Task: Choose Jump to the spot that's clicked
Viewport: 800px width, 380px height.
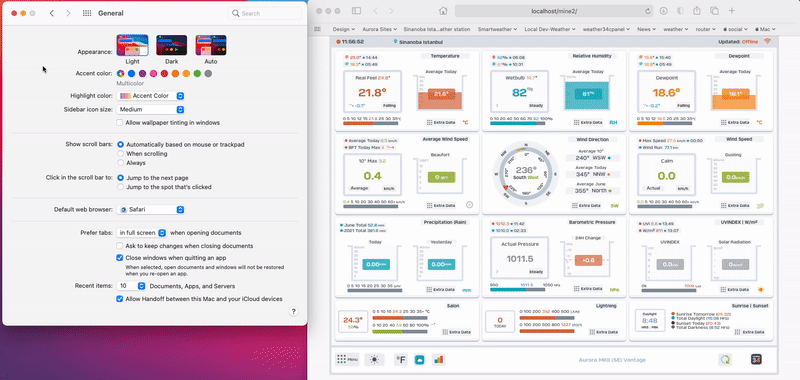Action: tap(120, 187)
